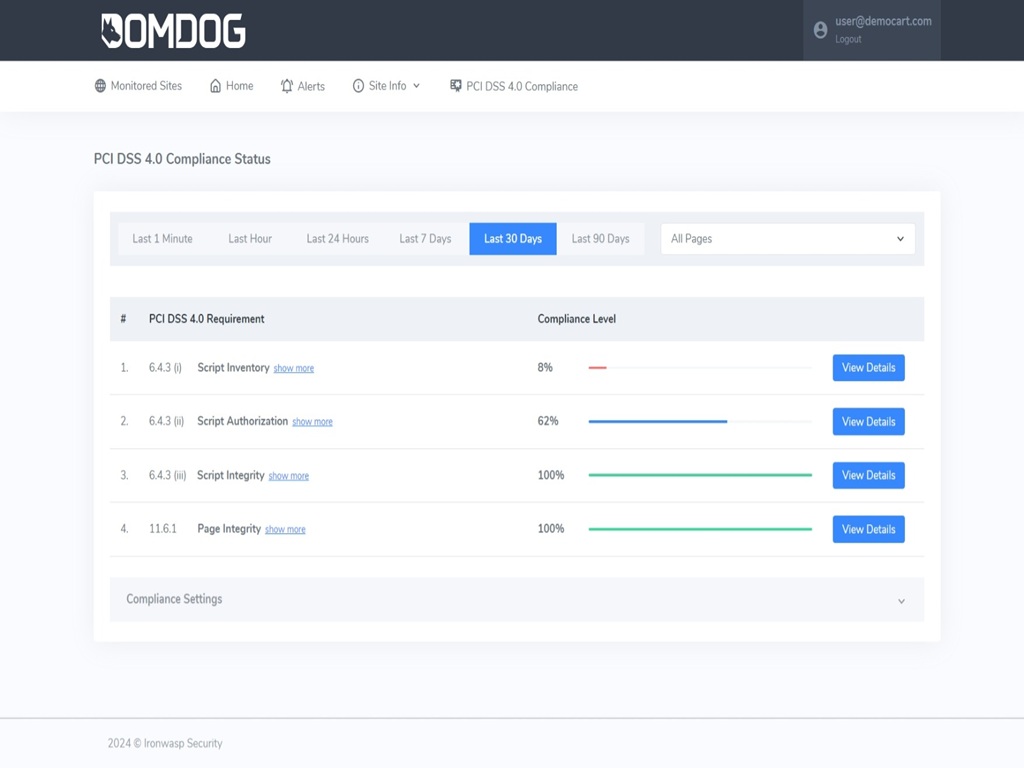Select the Last 1 Minute filter

(x=162, y=238)
